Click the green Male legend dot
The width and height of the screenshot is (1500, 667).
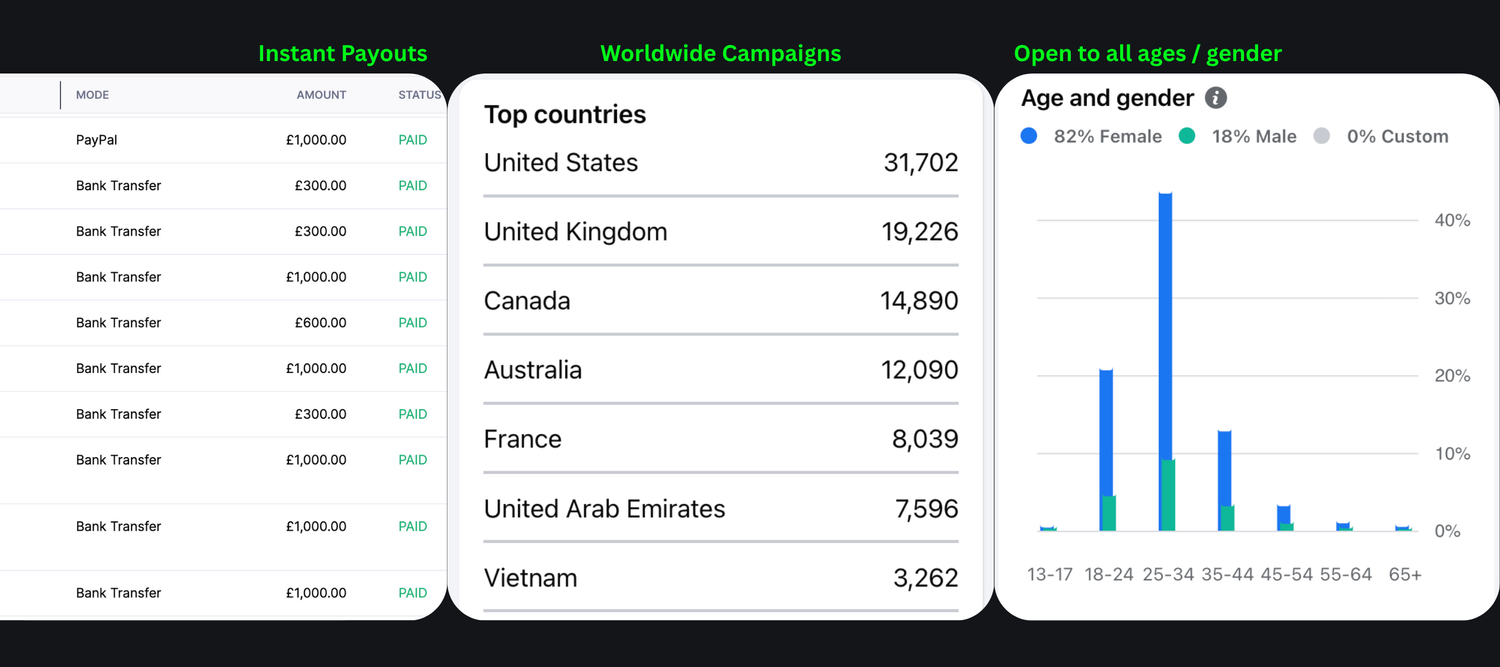pos(1187,137)
